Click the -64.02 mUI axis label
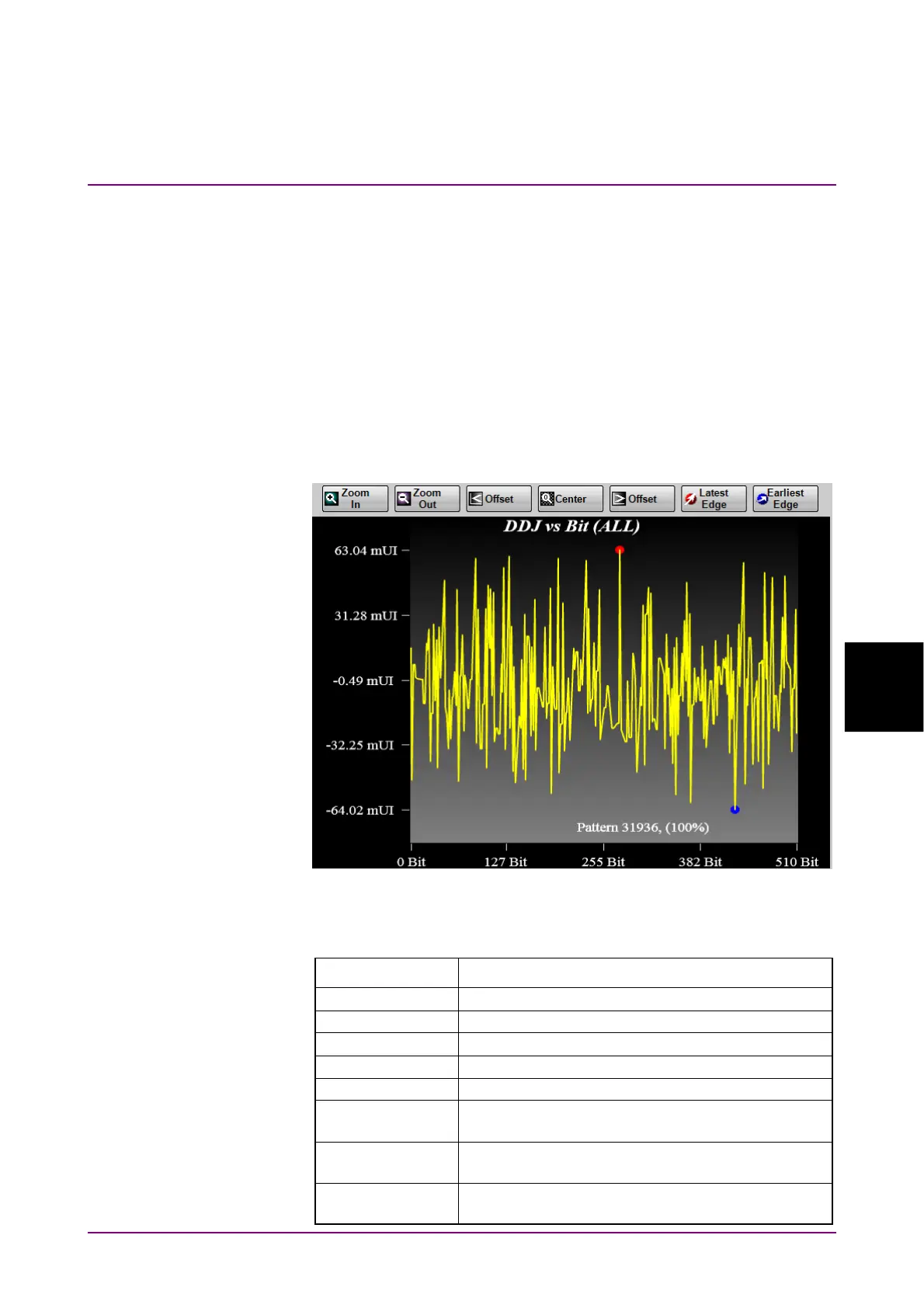The height and width of the screenshot is (1308, 924). [360, 811]
